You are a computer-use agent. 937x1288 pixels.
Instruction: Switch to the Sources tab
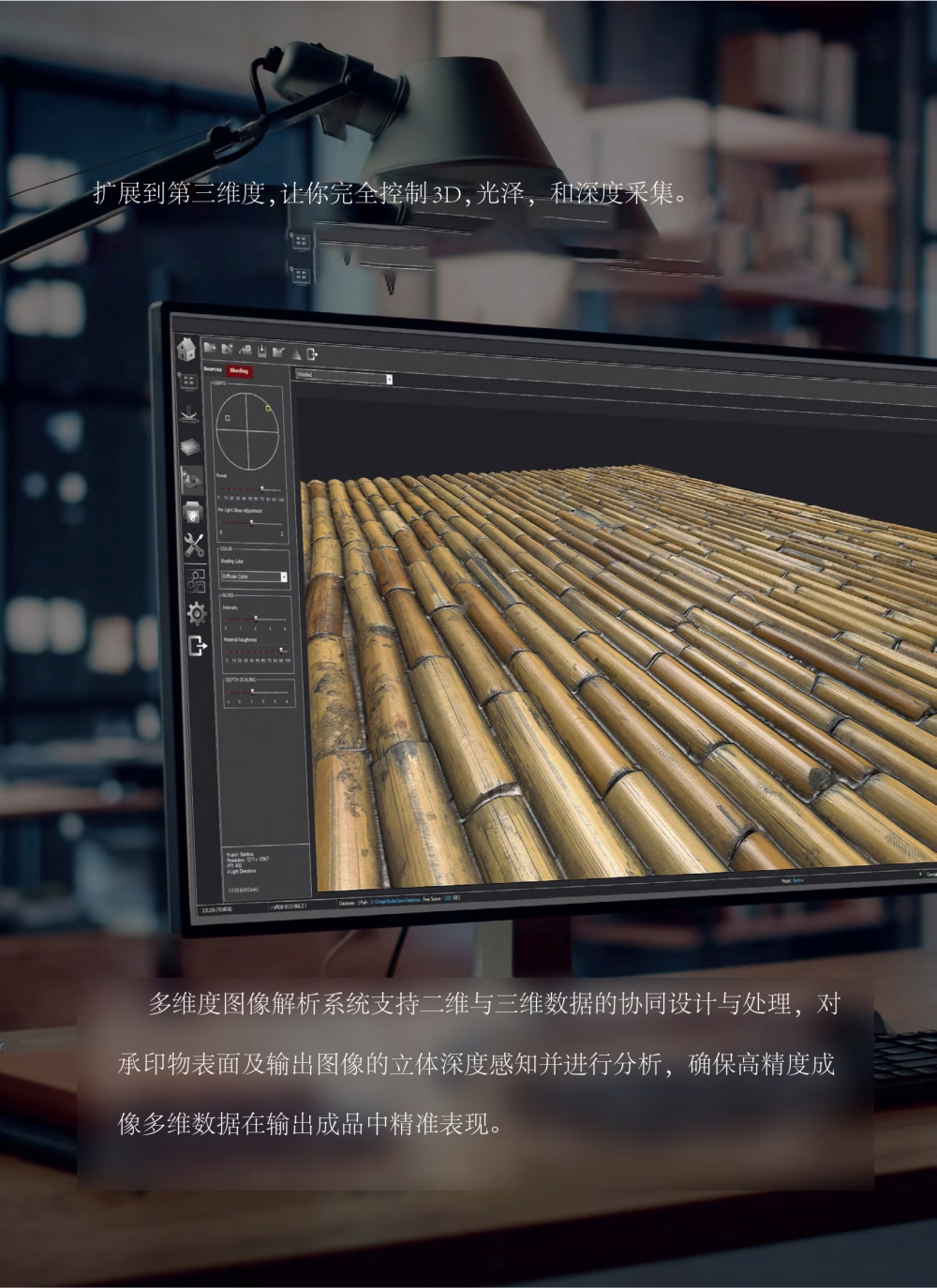click(x=214, y=369)
